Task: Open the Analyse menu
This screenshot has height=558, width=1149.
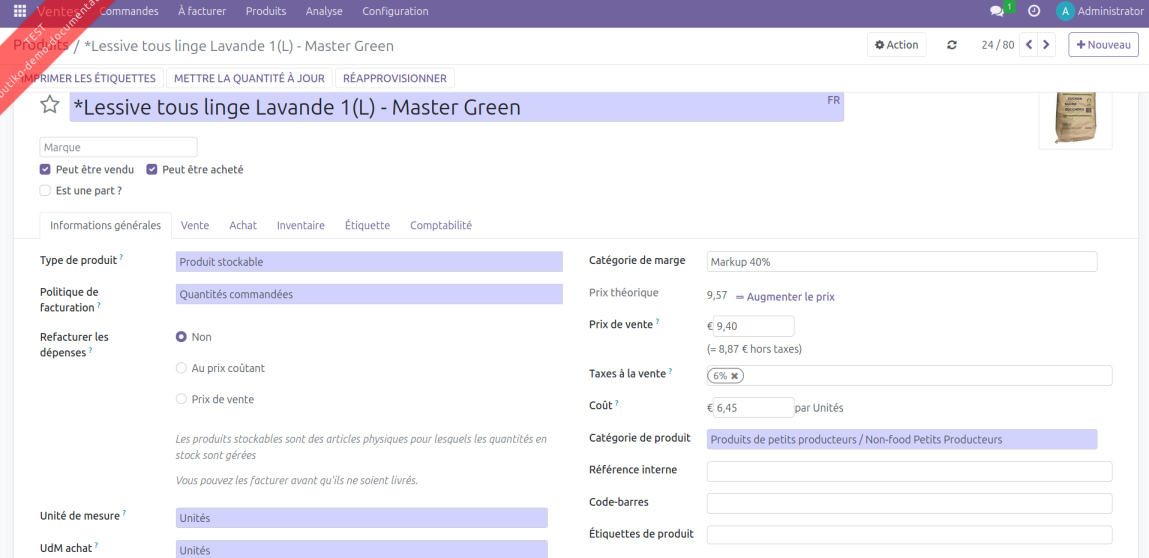Action: coord(325,11)
